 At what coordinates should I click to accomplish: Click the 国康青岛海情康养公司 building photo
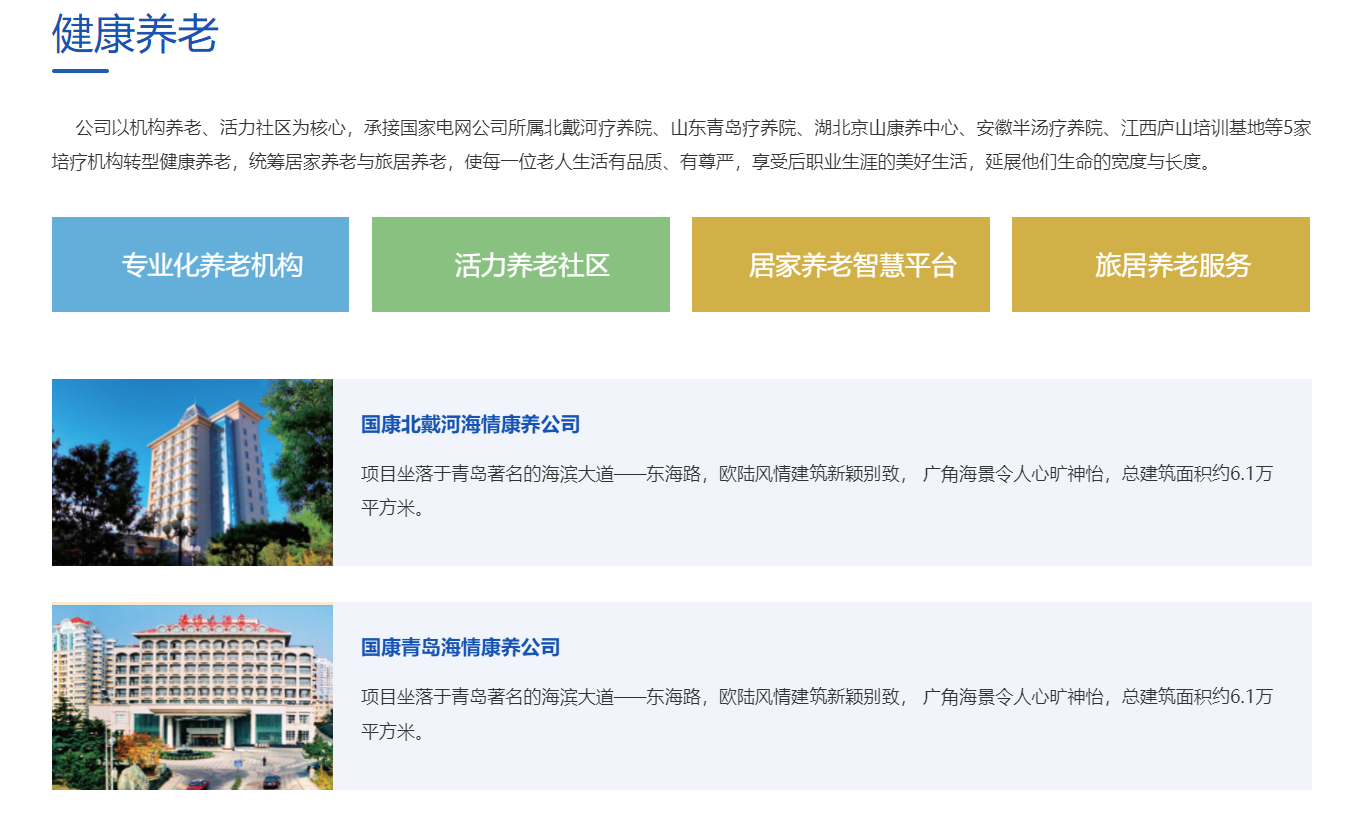pyautogui.click(x=192, y=697)
